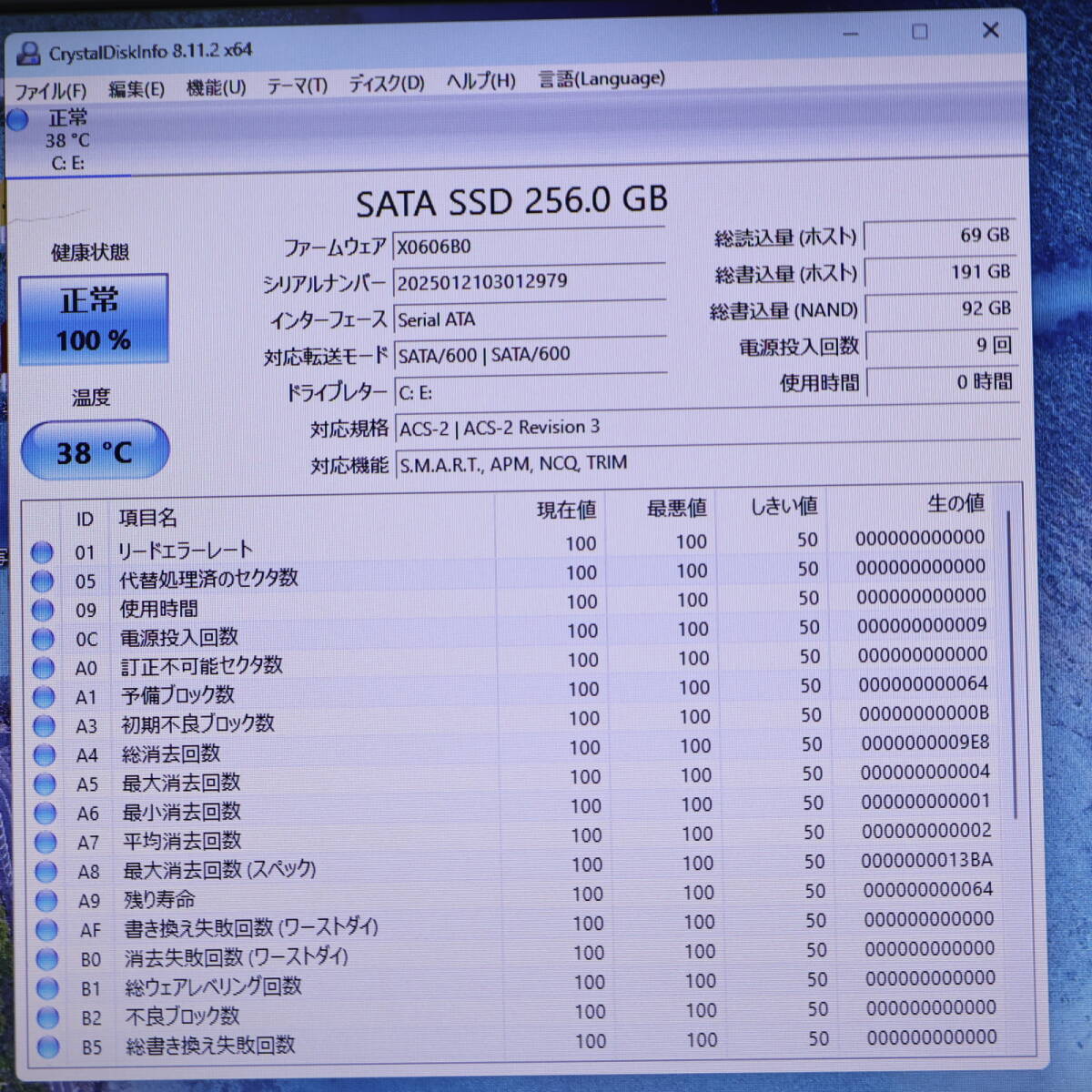Screen dimensions: 1092x1092
Task: Select the 電源投入回数 row text
Action: click(178, 637)
